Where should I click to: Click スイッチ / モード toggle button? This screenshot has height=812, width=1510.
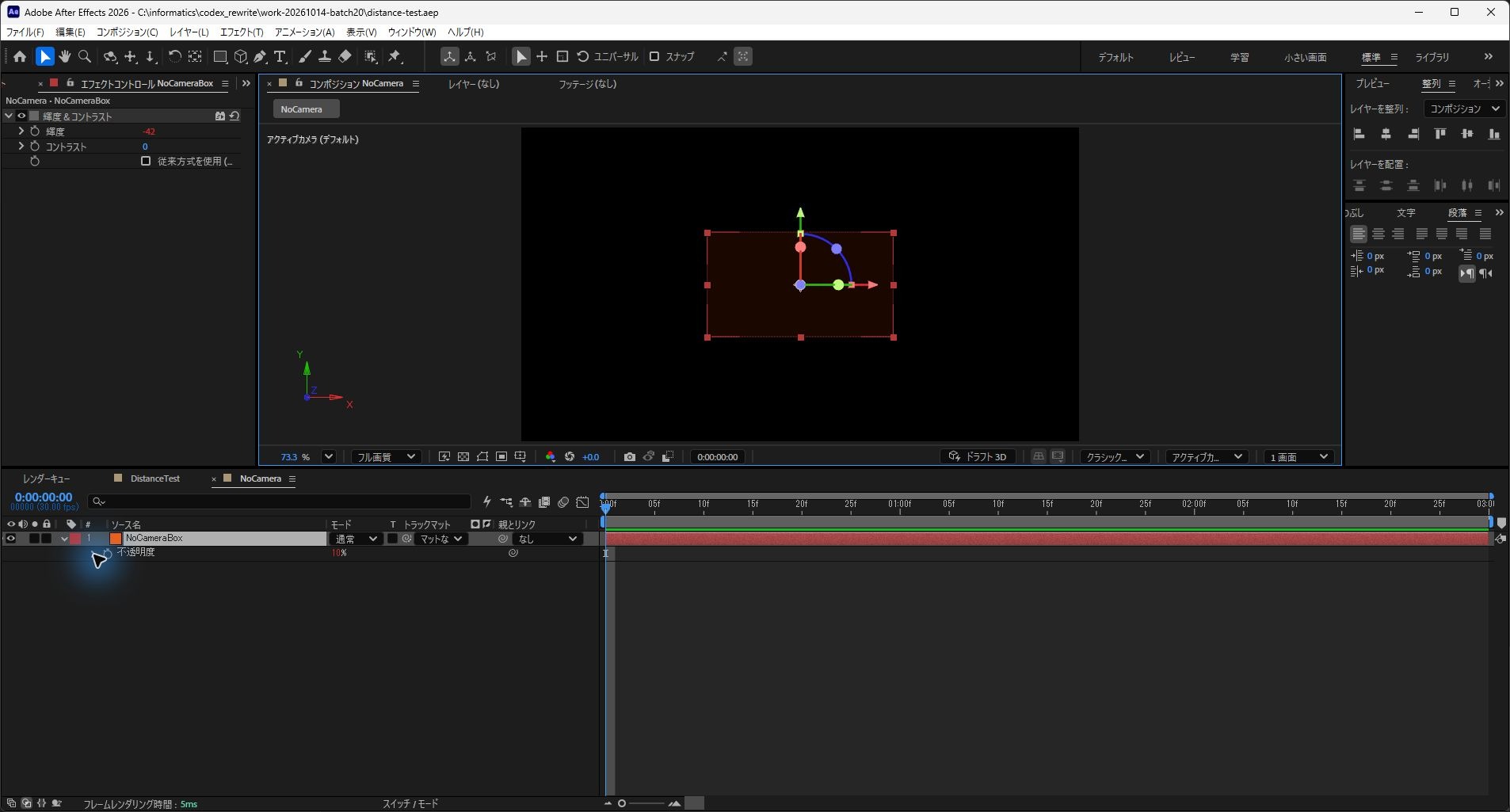point(410,803)
